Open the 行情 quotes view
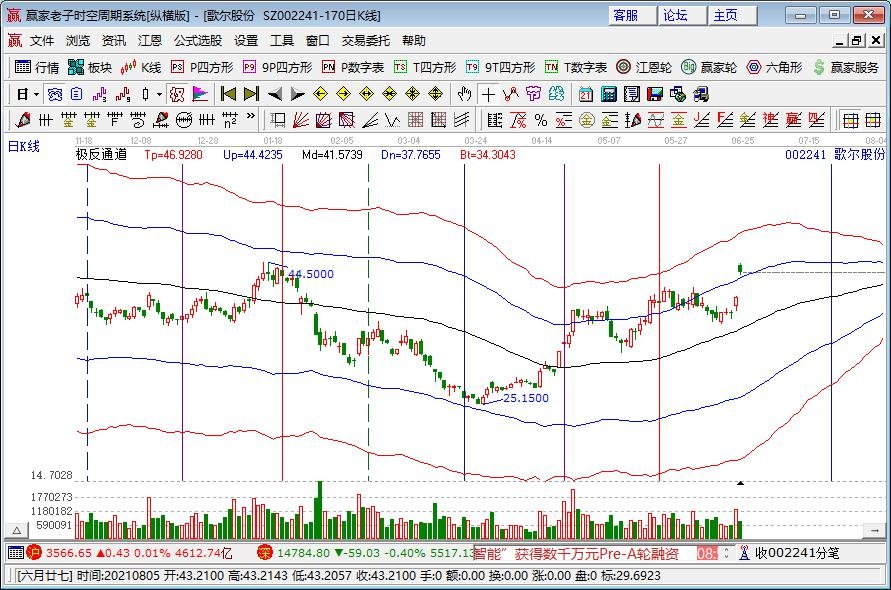The width and height of the screenshot is (891, 590). (x=37, y=68)
